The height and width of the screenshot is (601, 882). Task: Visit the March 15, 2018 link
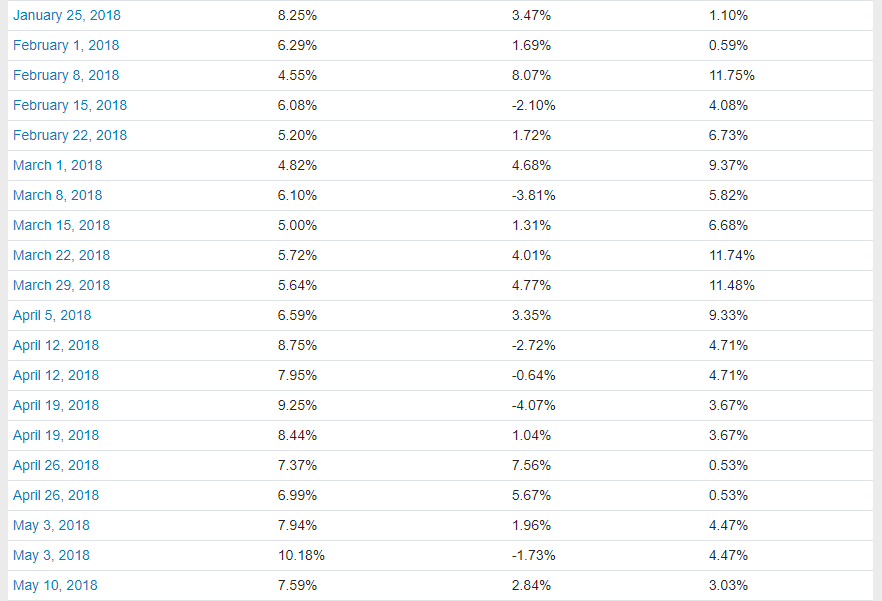pos(61,225)
